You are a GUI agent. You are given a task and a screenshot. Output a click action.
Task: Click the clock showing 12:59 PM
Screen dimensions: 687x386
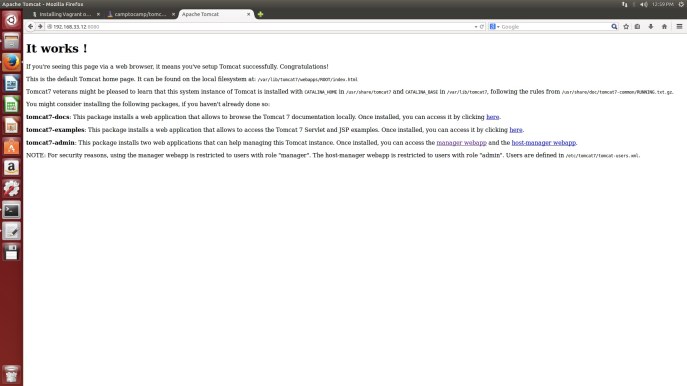662,4
